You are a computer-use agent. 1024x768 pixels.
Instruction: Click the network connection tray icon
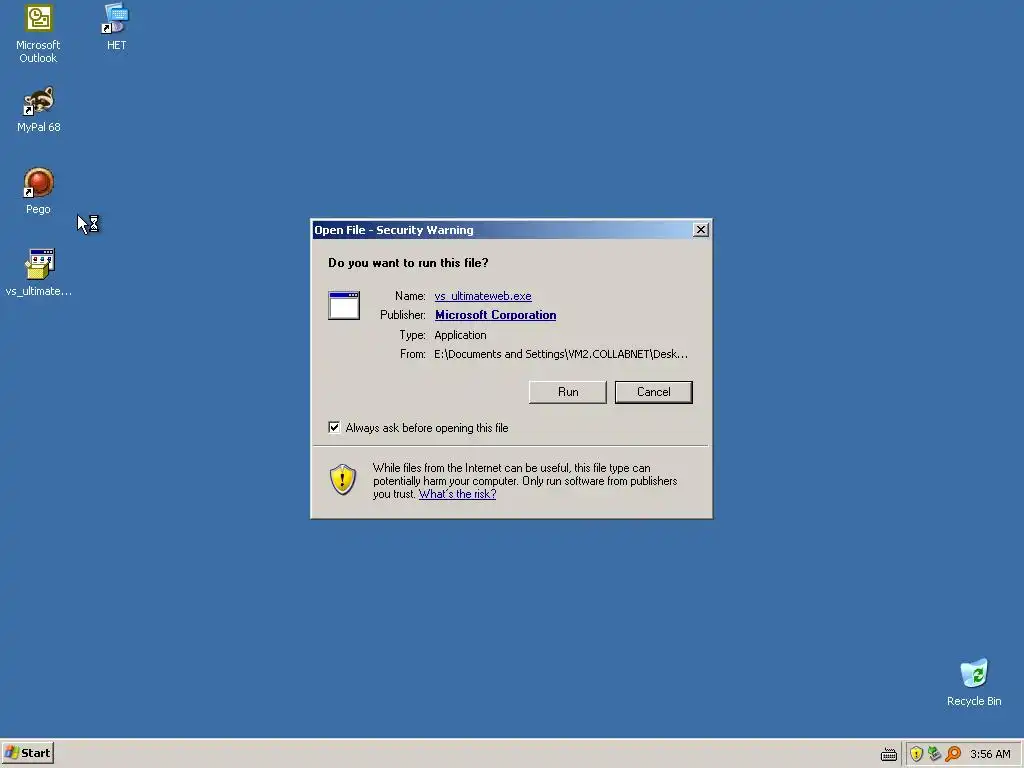point(935,754)
